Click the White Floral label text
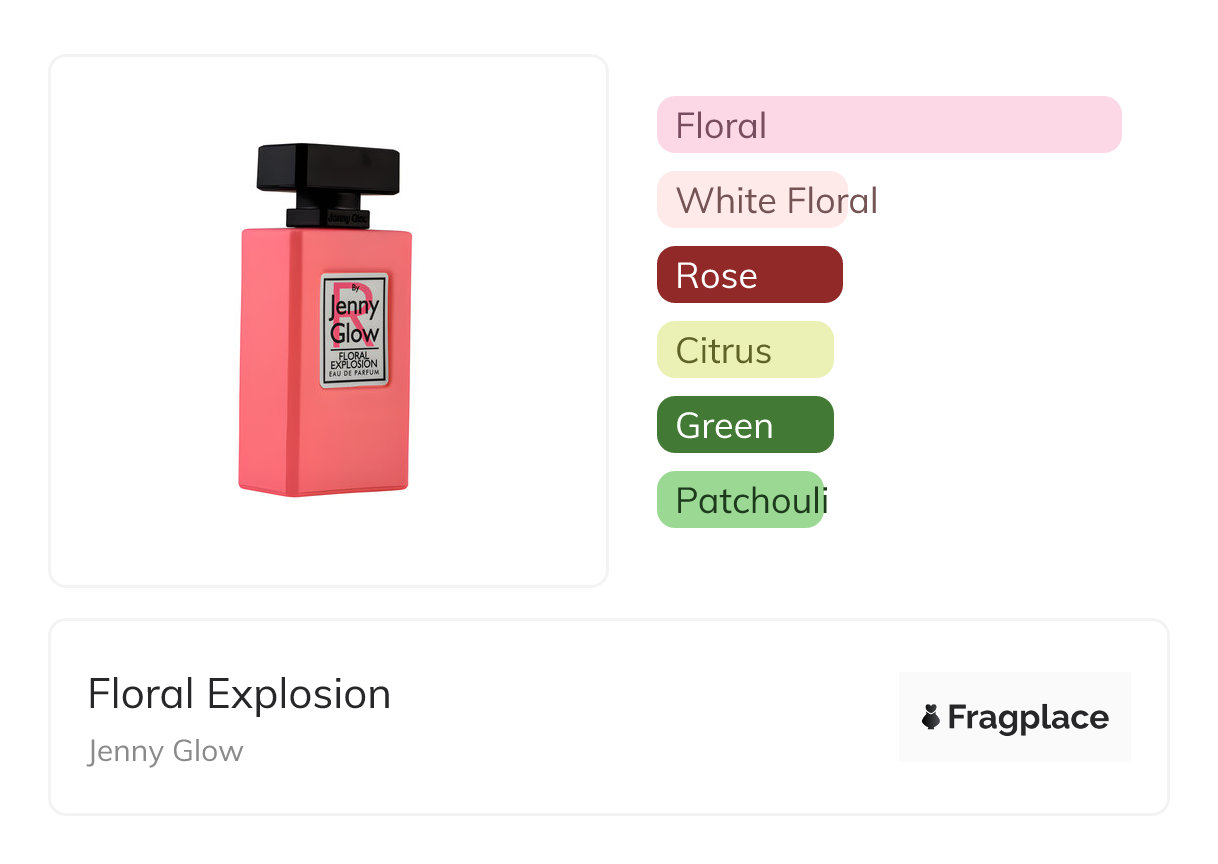 776,200
